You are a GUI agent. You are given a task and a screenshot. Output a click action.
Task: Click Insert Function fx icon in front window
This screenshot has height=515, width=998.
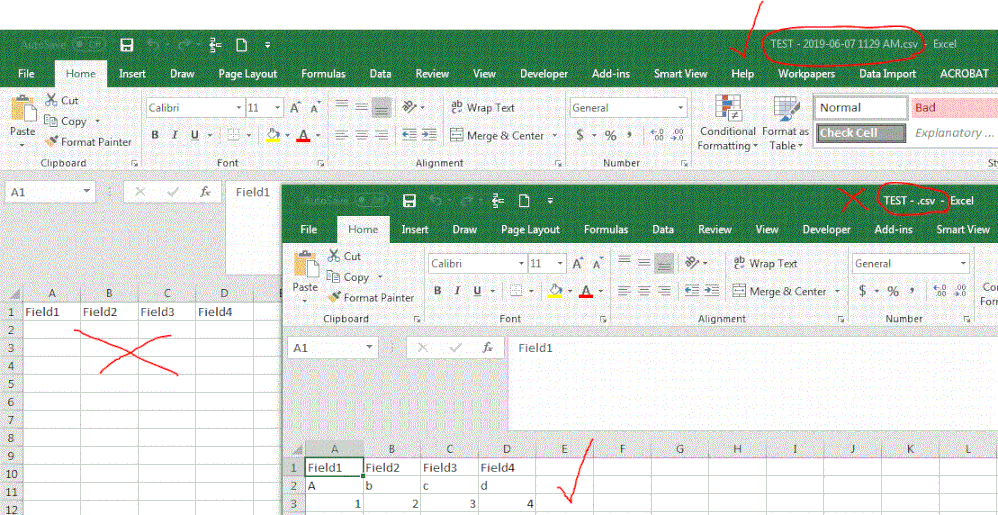pyautogui.click(x=488, y=348)
